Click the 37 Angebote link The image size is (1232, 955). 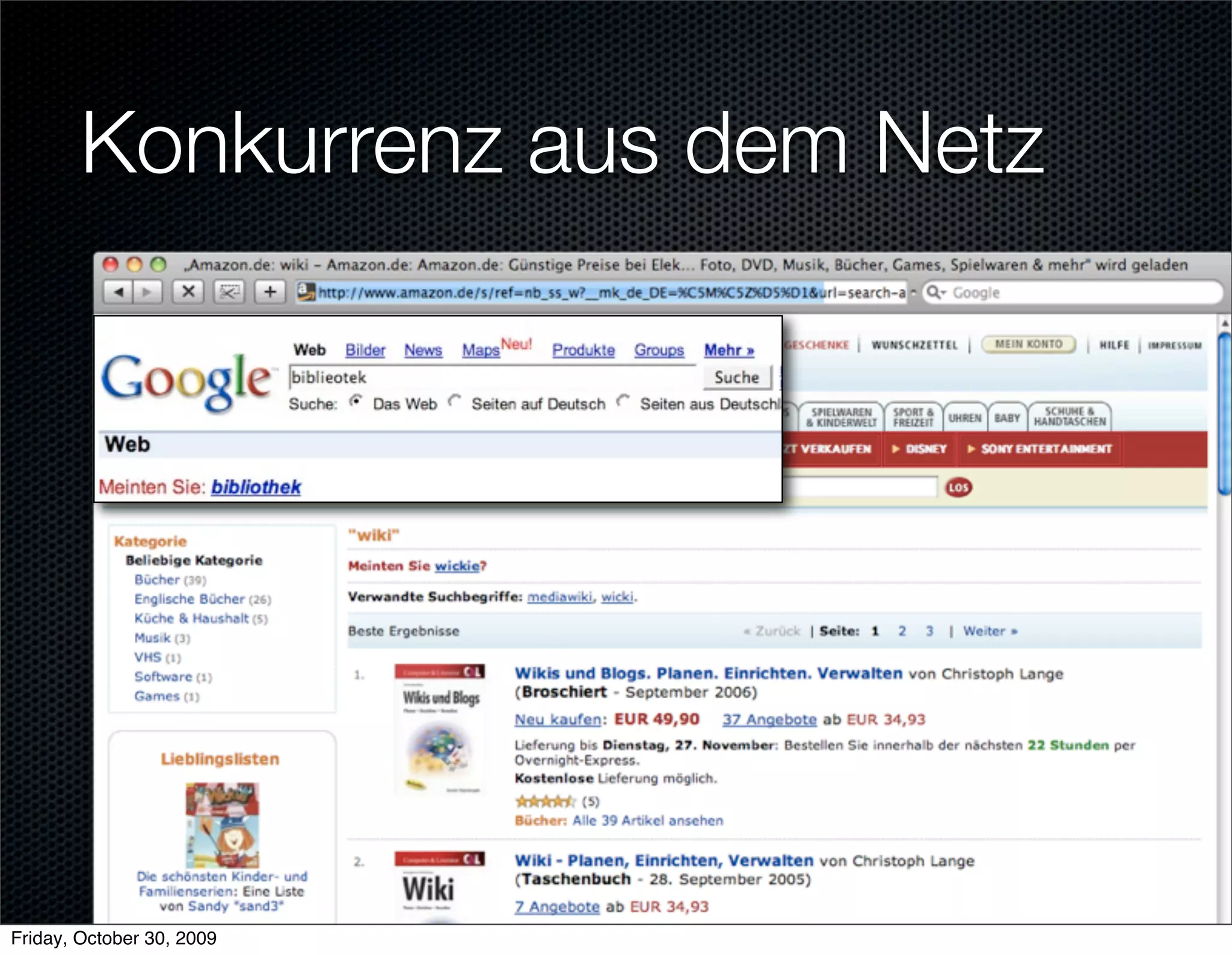(x=769, y=719)
